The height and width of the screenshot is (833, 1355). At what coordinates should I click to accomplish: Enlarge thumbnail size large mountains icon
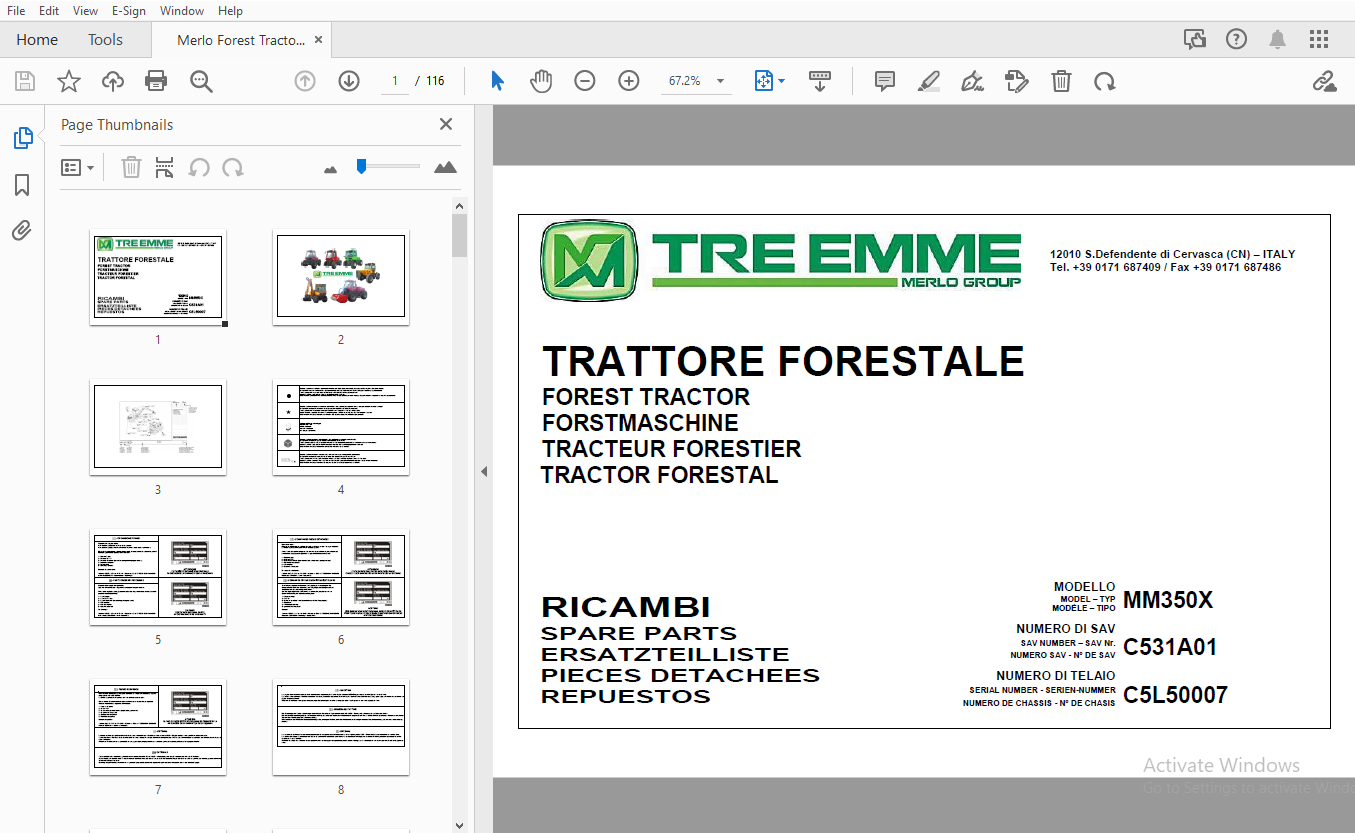[446, 167]
